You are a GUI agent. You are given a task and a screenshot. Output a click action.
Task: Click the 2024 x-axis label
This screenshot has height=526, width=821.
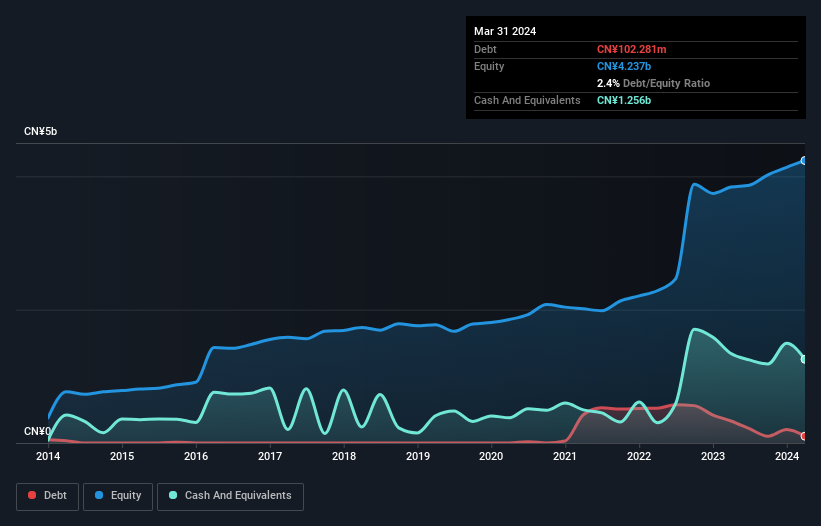[x=787, y=456]
